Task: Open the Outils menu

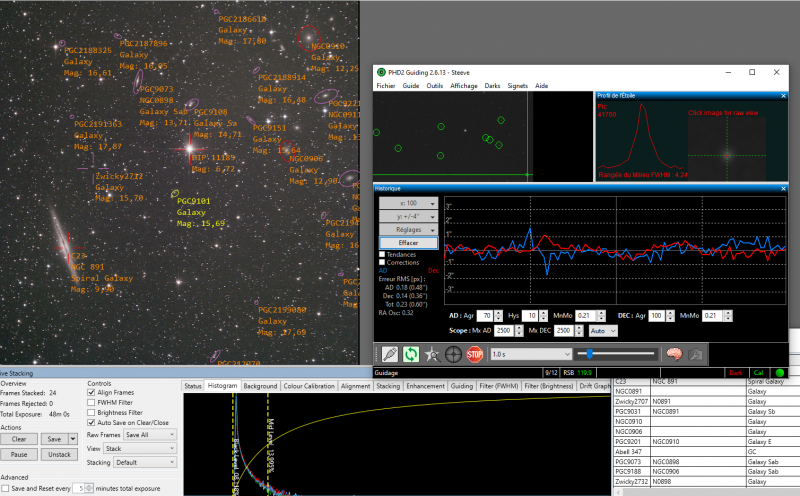Action: 435,86
